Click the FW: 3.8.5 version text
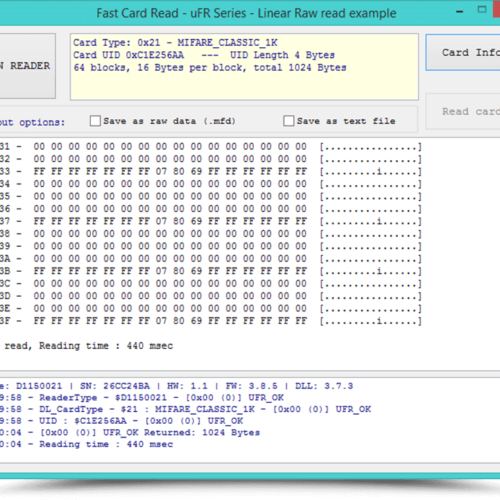This screenshot has height=500, width=500. click(x=251, y=386)
